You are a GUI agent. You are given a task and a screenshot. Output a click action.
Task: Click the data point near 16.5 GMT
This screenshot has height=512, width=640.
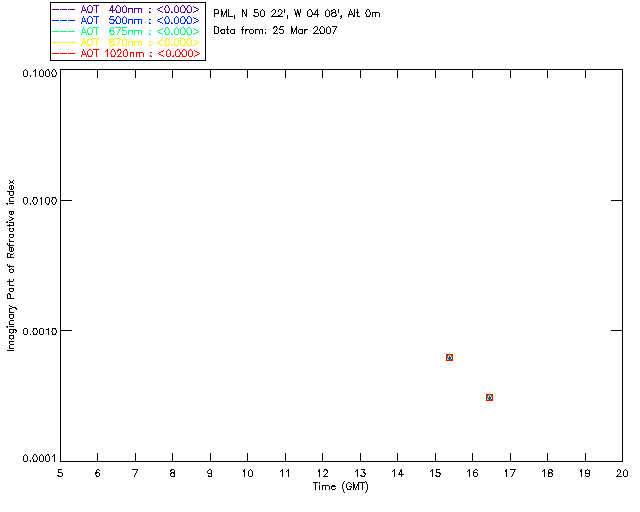pos(489,397)
